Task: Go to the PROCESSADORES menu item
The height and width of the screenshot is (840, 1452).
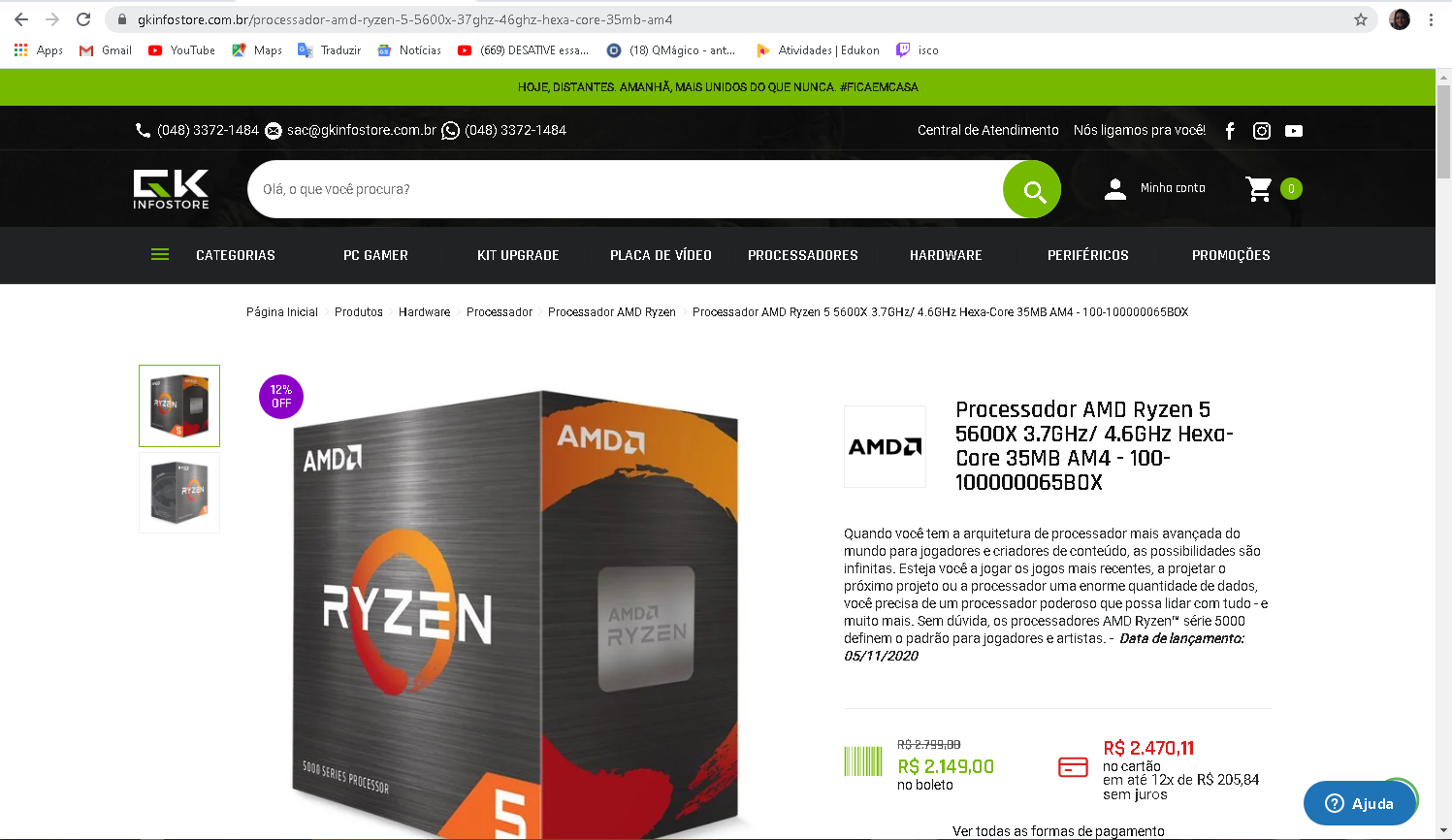Action: [803, 255]
